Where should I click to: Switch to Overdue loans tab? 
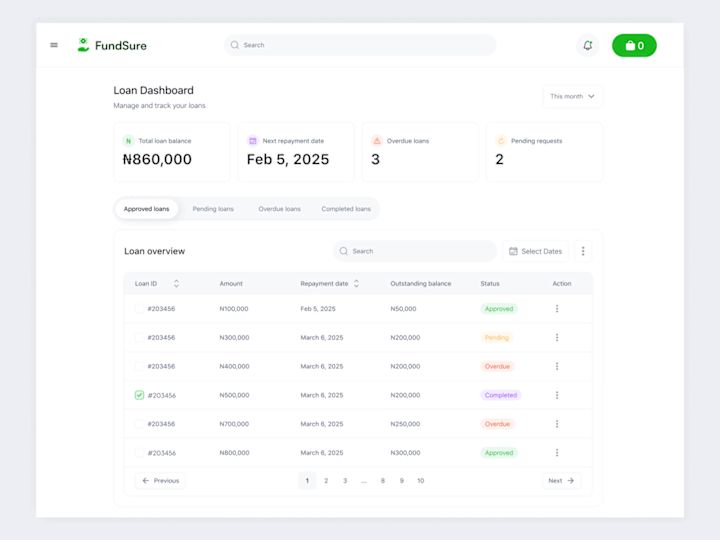(280, 209)
